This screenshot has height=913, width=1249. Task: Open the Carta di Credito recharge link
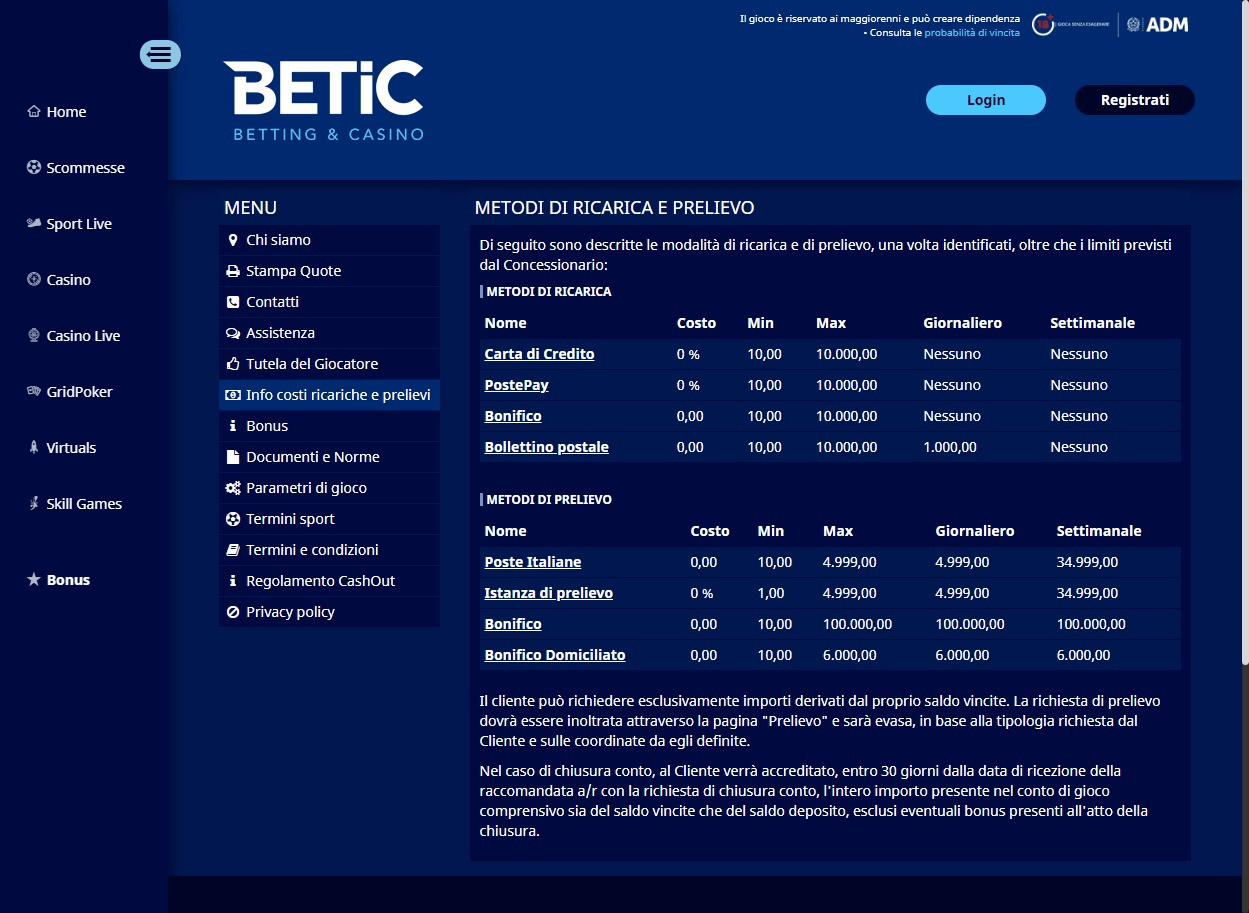click(540, 354)
